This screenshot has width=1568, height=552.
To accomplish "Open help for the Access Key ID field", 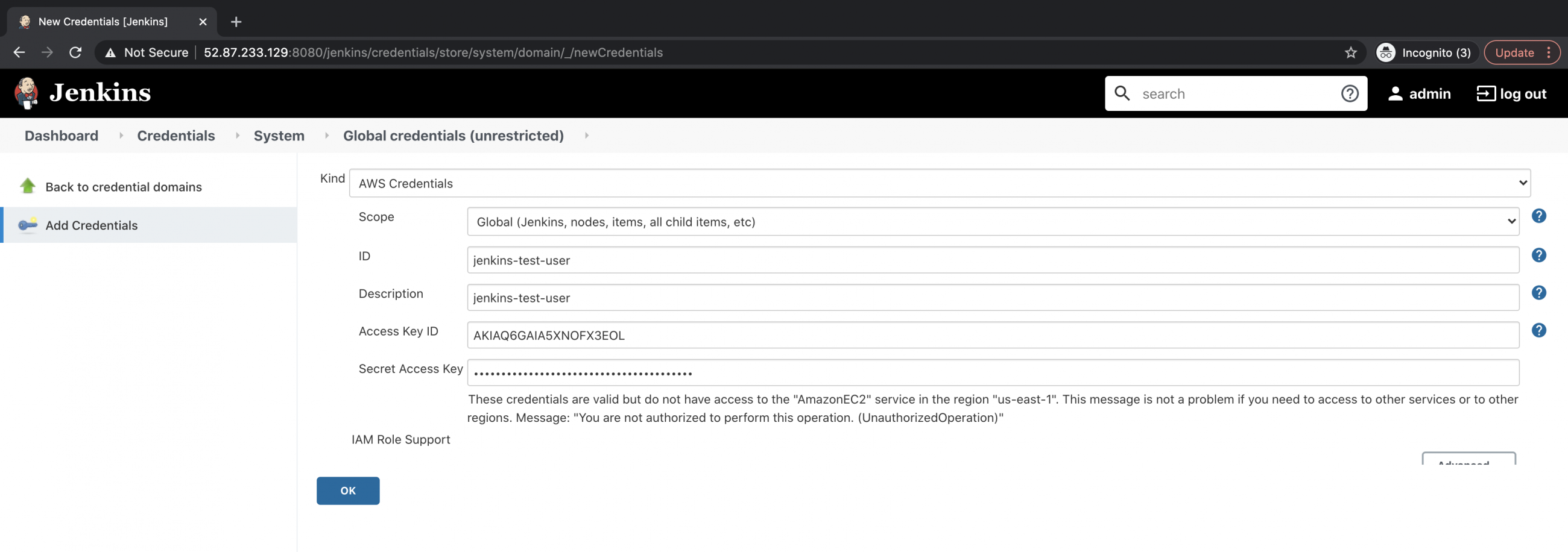I will click(x=1540, y=330).
